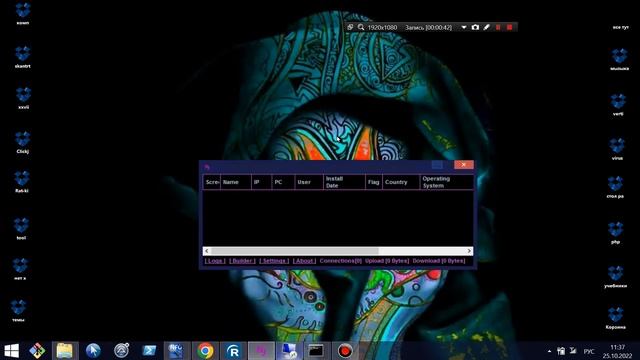640x360 pixels.
Task: Open the About link
Action: click(x=304, y=261)
